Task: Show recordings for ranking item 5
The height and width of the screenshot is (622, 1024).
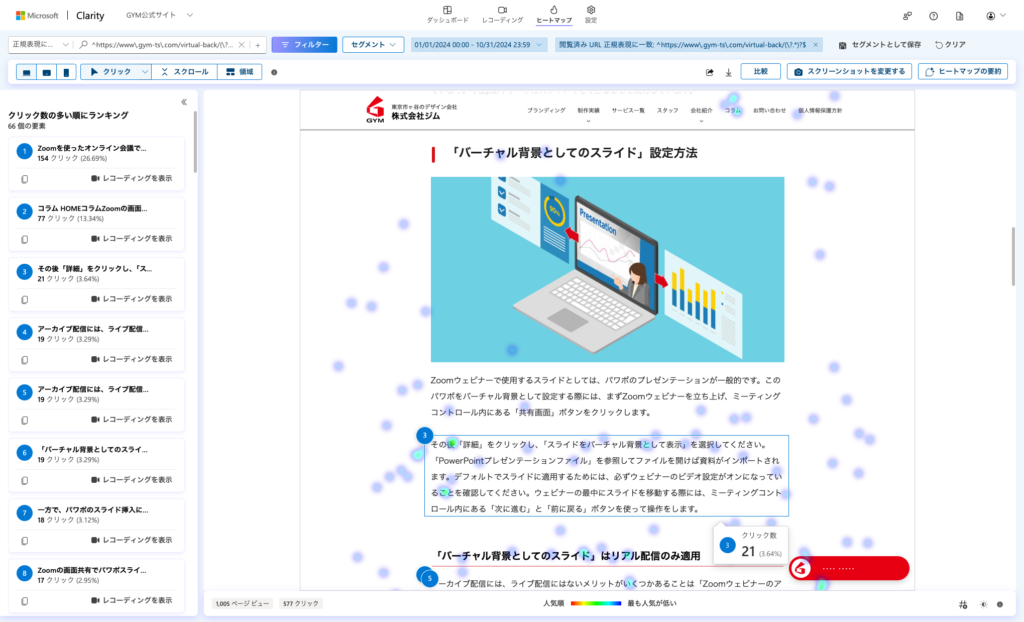Action: click(131, 419)
